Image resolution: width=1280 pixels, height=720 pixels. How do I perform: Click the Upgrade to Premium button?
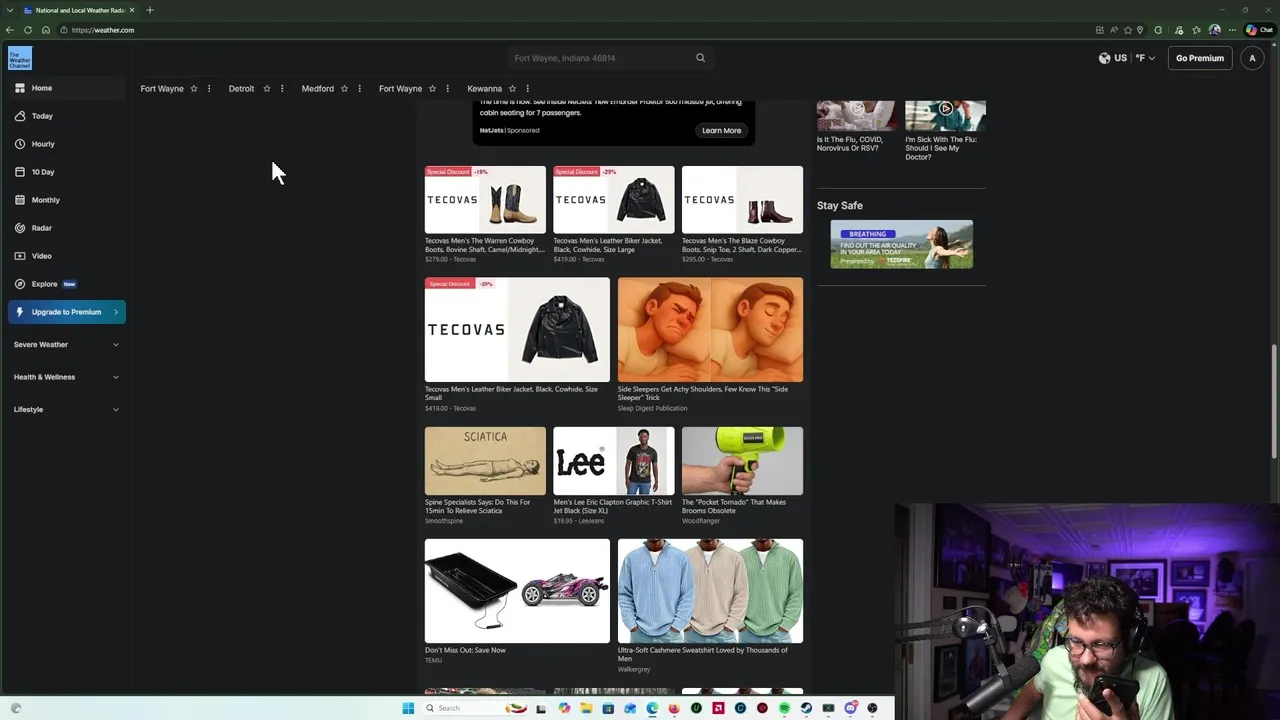(x=66, y=312)
